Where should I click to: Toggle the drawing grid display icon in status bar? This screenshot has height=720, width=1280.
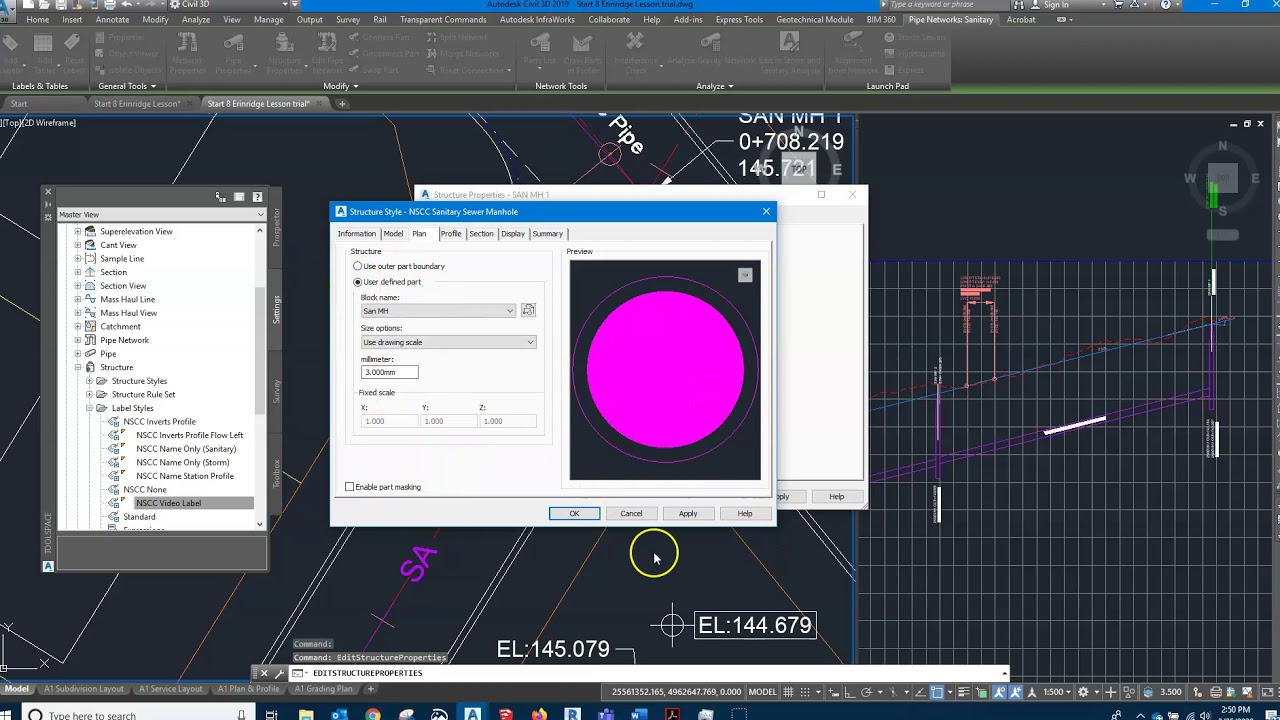[x=790, y=692]
